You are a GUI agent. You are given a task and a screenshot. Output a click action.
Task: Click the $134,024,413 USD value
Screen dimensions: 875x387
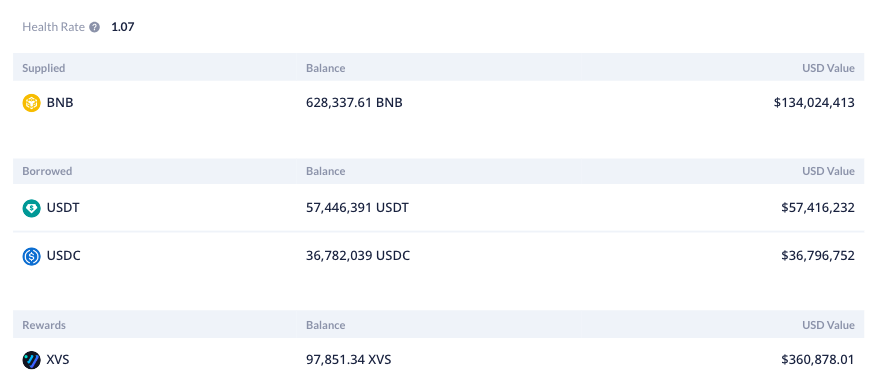pos(814,103)
